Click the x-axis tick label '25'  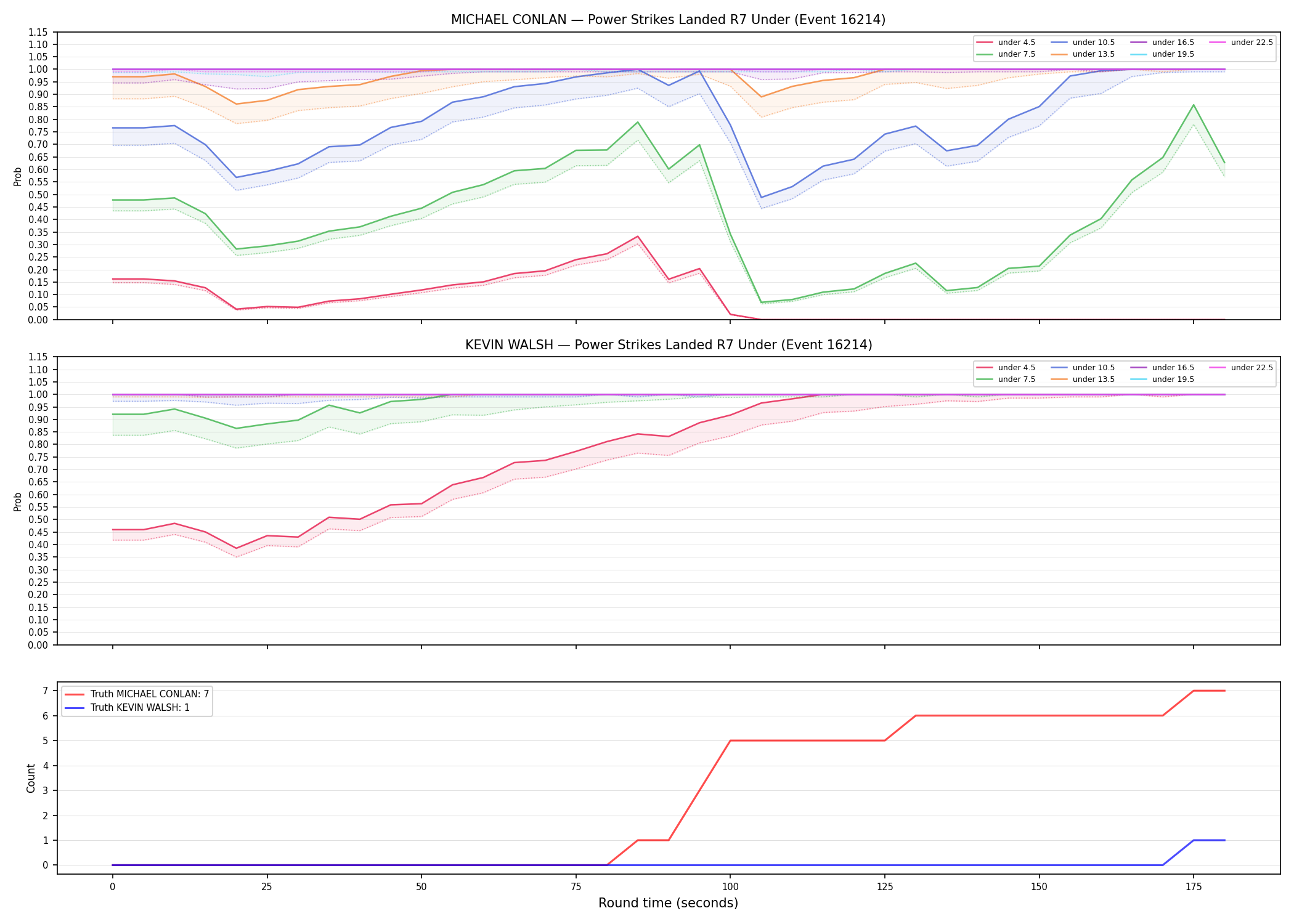pos(267,887)
